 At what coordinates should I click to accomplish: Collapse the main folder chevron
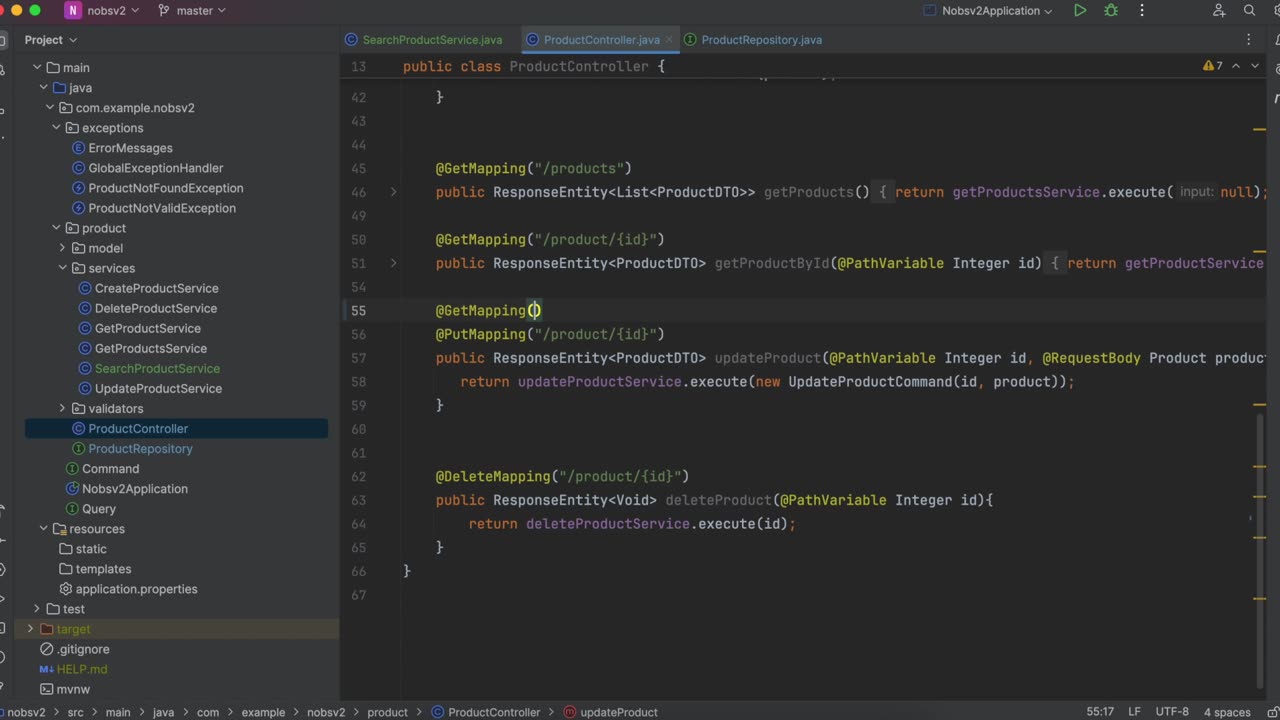click(37, 68)
